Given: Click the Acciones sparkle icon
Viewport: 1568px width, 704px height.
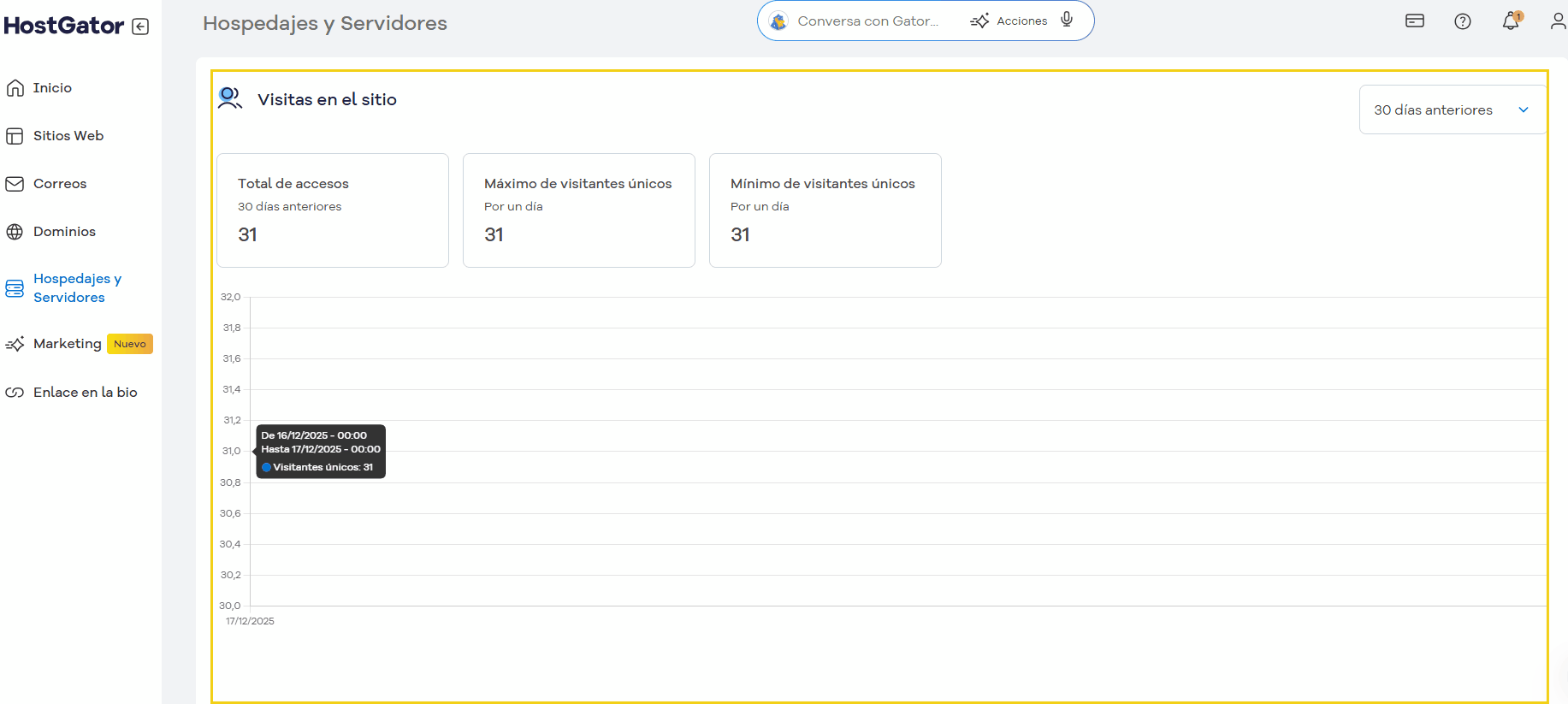Looking at the screenshot, I should tap(979, 21).
